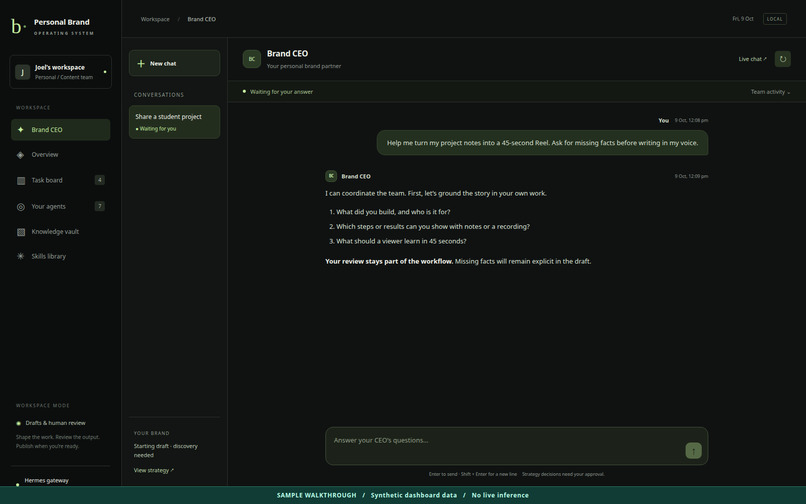806x504 pixels.
Task: Click 'No live inference' banner text
Action: pos(500,495)
